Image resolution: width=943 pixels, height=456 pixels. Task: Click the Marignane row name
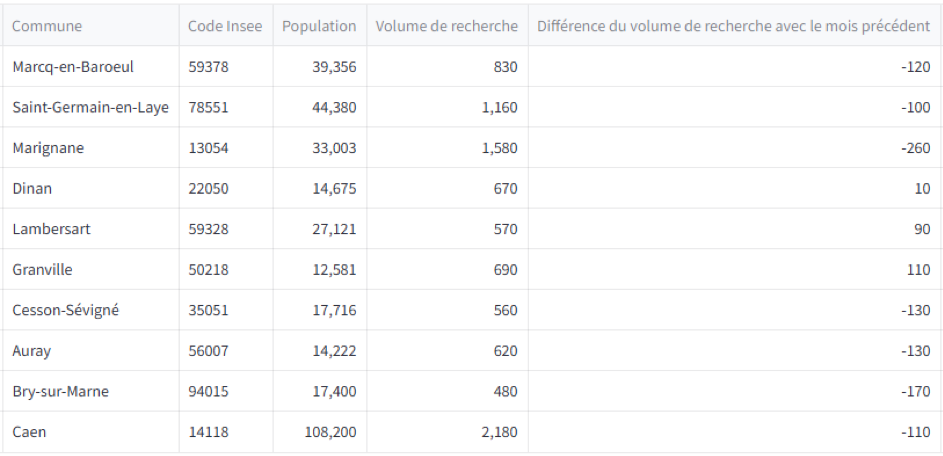[x=48, y=148]
